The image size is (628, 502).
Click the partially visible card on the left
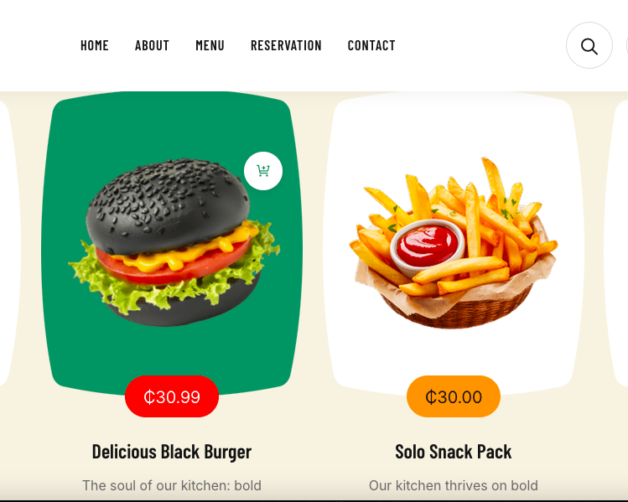pos(8,242)
